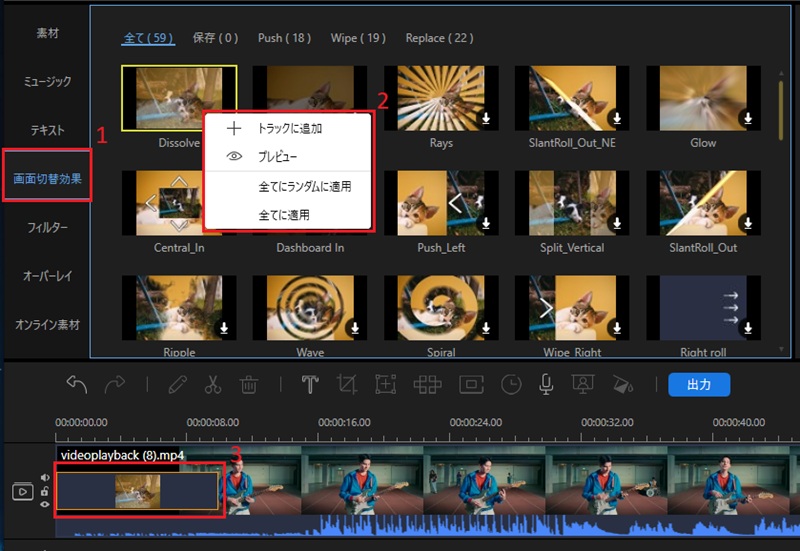This screenshot has width=800, height=551.
Task: Click the microphone Voiceover icon
Action: click(546, 384)
